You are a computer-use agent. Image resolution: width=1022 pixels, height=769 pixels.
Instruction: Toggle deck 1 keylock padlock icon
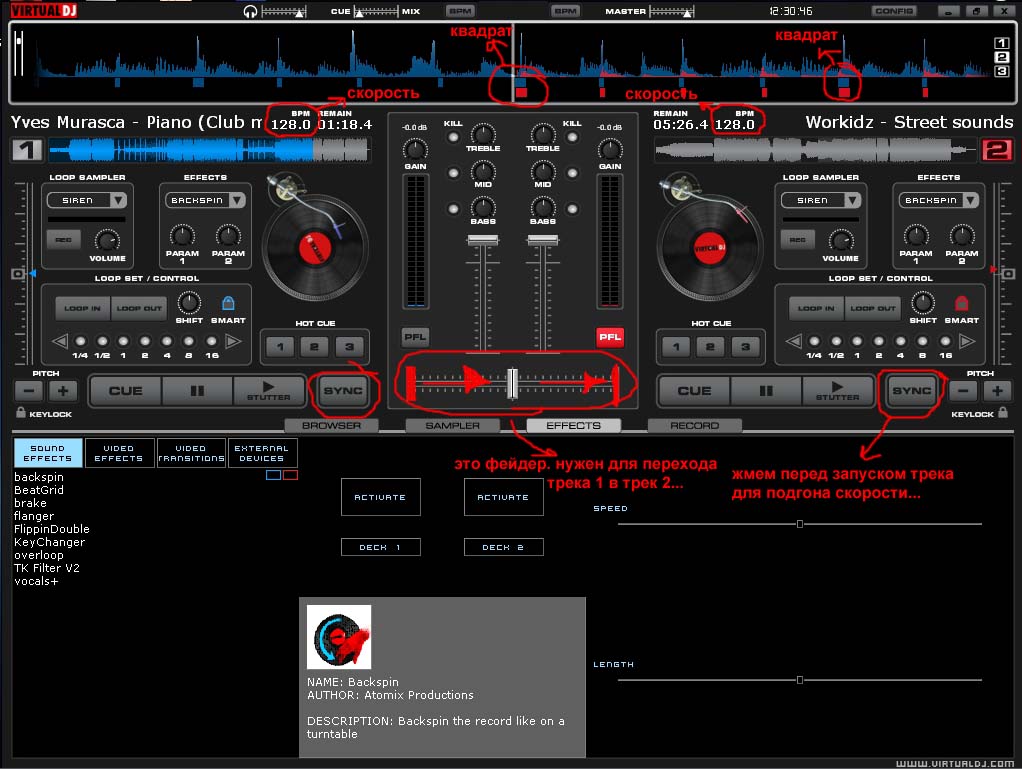20,413
